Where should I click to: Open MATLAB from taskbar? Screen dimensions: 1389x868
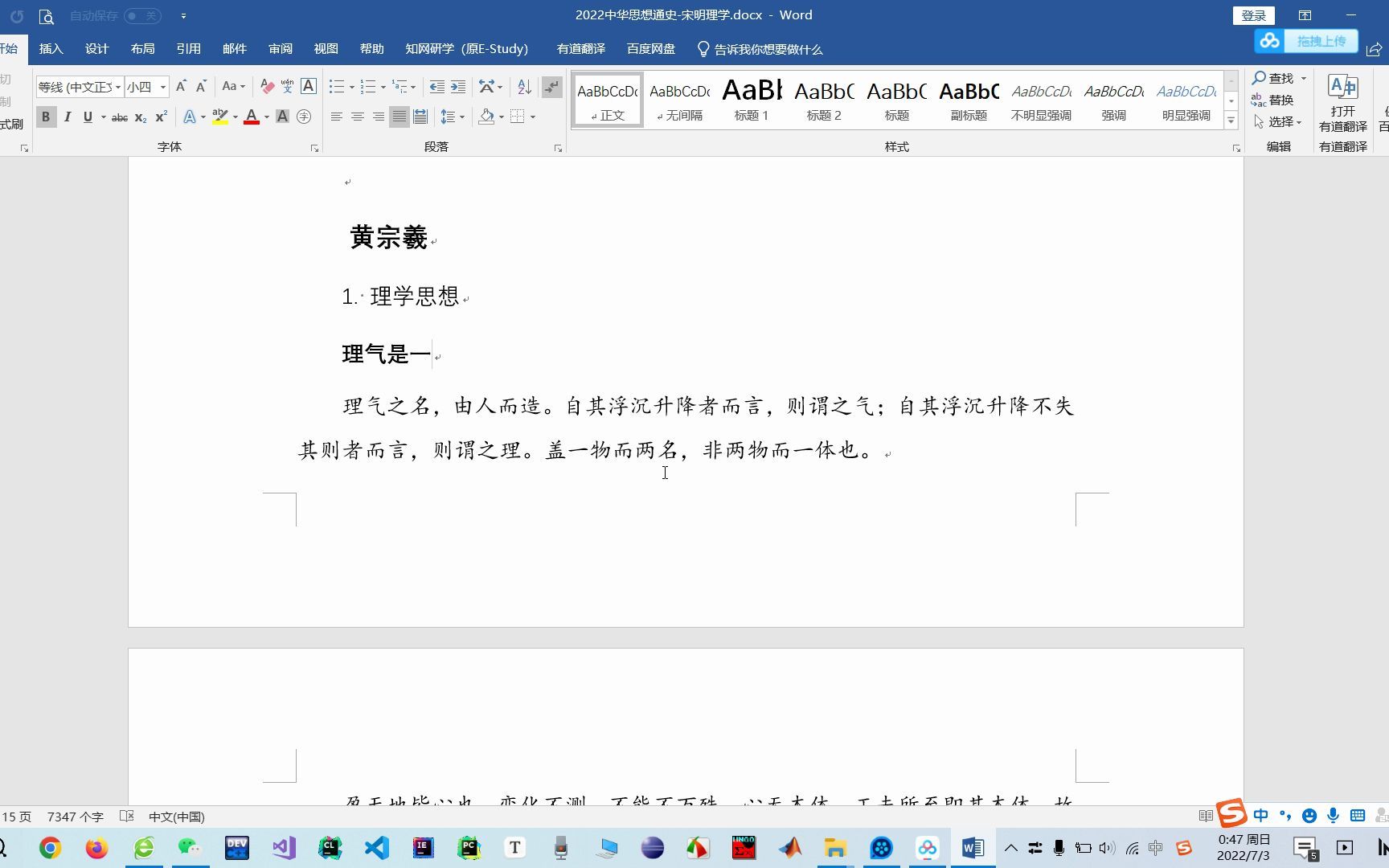pyautogui.click(x=789, y=848)
